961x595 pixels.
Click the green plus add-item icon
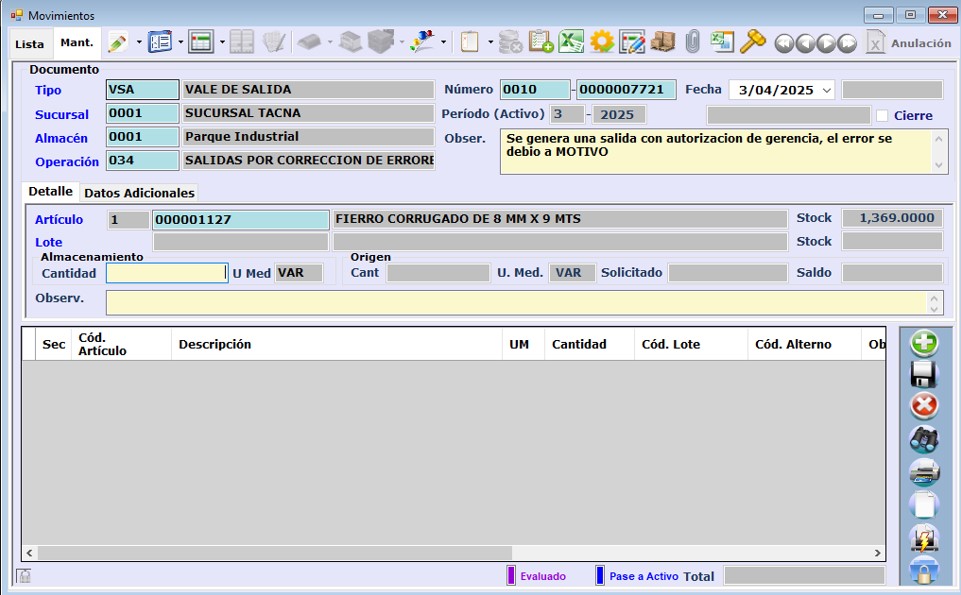coord(923,343)
